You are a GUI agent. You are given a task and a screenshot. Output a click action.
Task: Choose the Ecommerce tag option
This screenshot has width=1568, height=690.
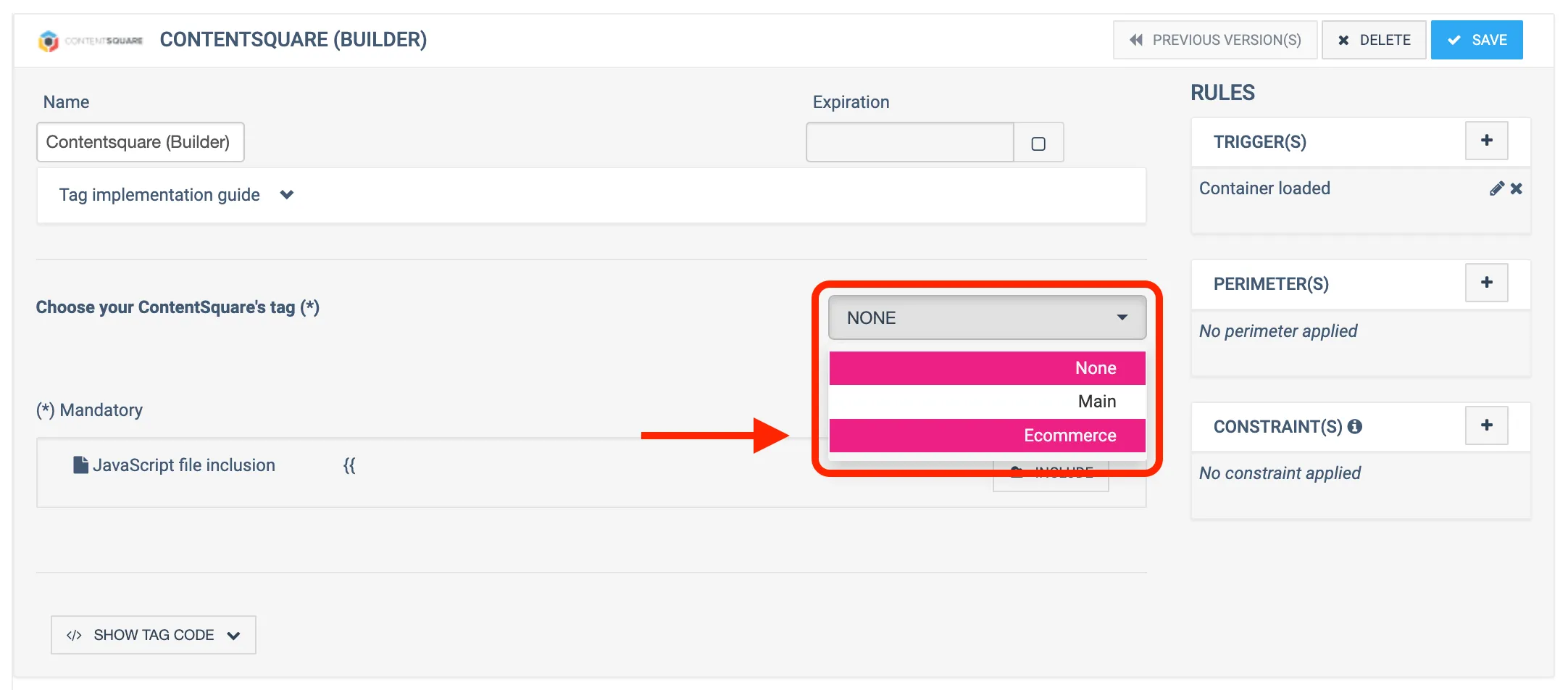click(987, 436)
